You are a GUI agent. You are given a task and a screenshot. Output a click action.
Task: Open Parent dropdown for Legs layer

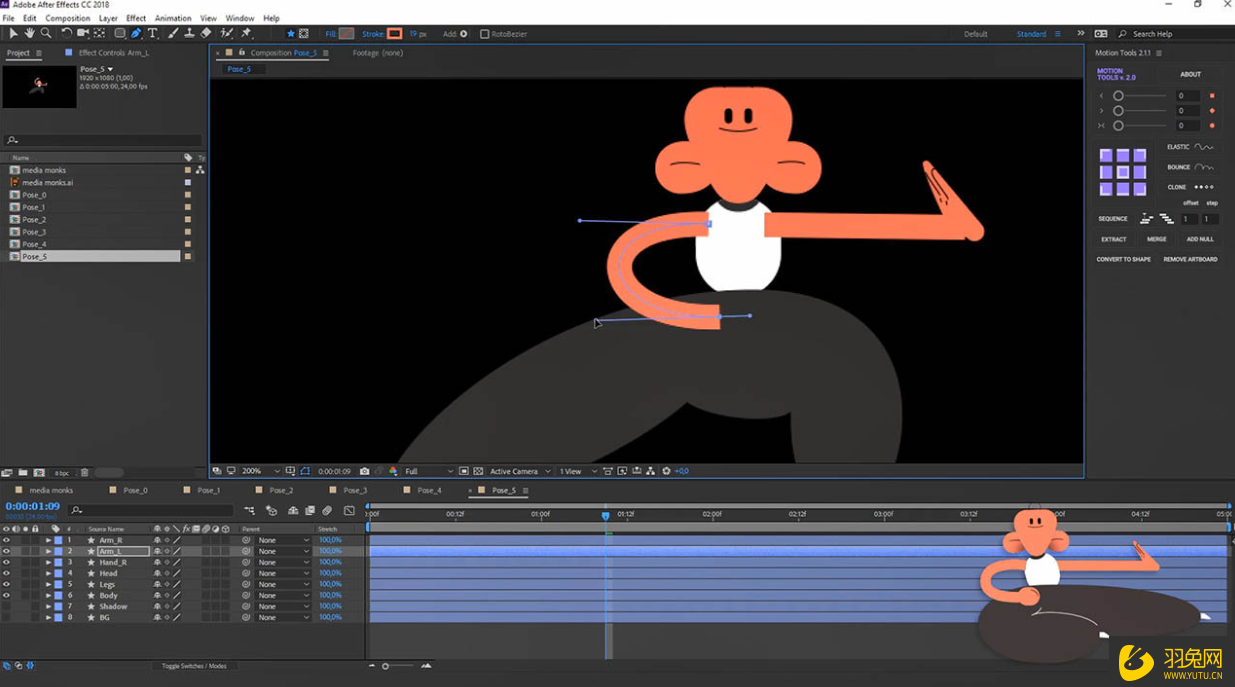[x=283, y=584]
